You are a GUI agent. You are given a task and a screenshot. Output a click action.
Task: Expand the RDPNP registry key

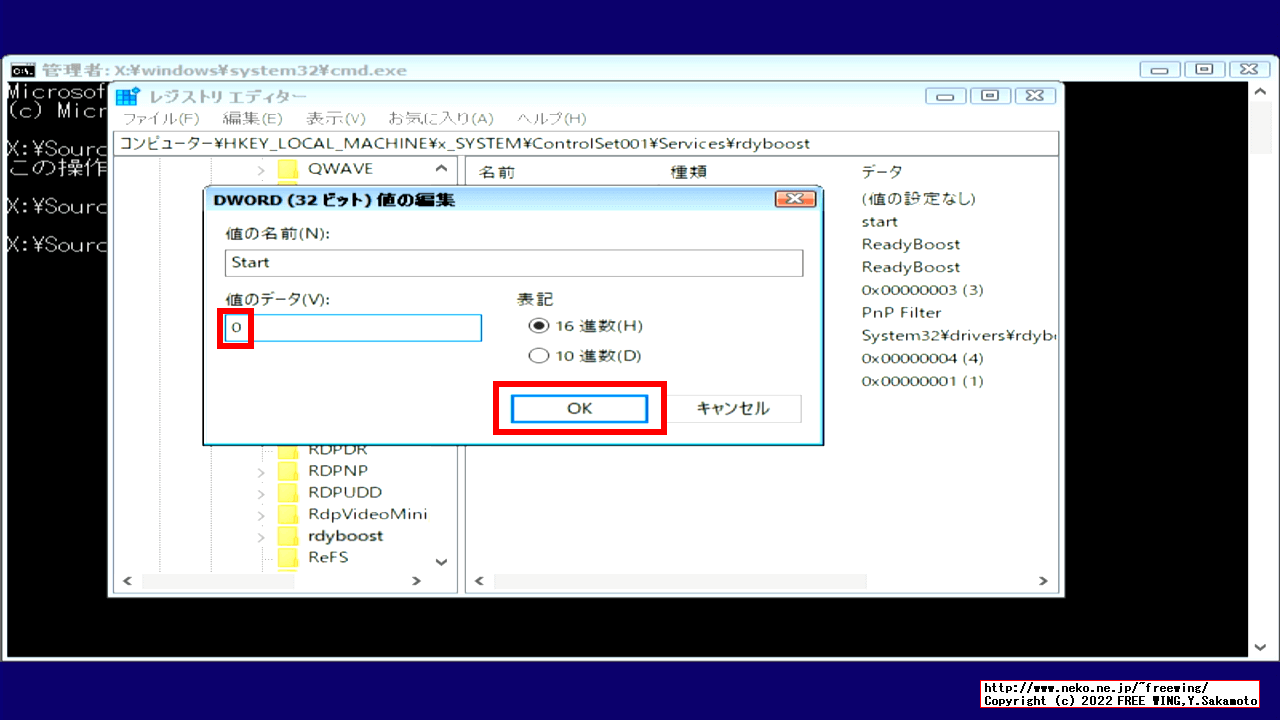click(x=261, y=470)
